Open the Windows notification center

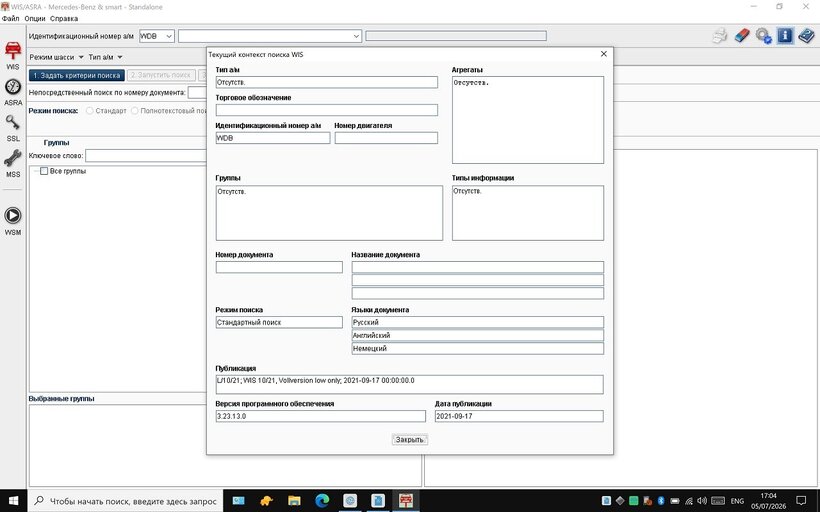[x=801, y=501]
